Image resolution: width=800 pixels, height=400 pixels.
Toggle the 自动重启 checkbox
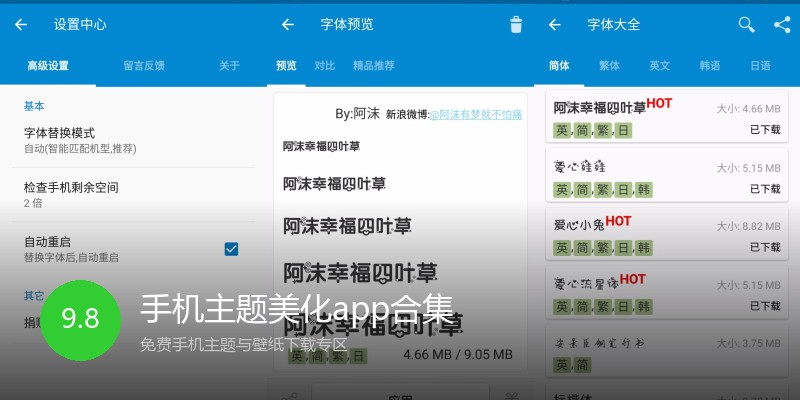[231, 249]
